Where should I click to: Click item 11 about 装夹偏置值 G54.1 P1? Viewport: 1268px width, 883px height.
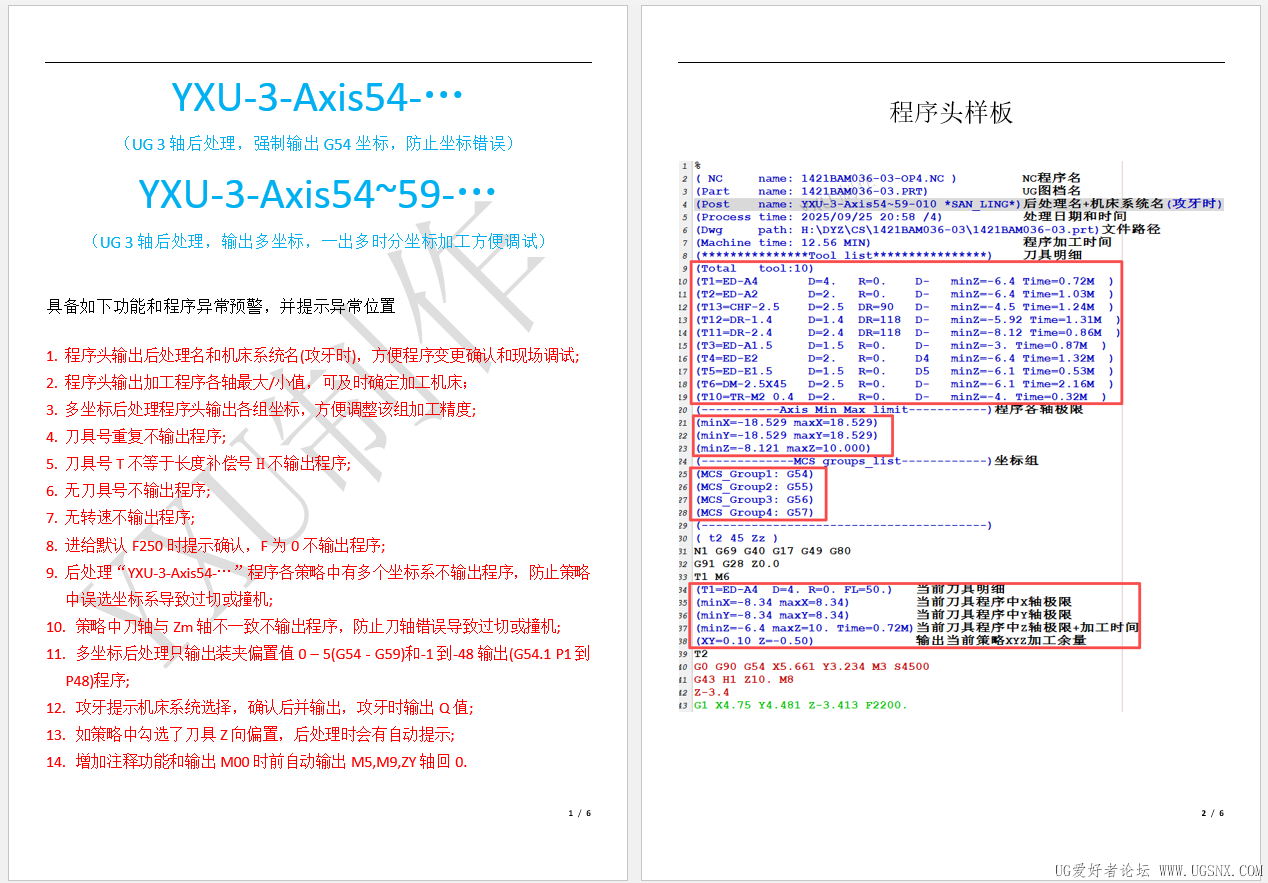[x=318, y=667]
